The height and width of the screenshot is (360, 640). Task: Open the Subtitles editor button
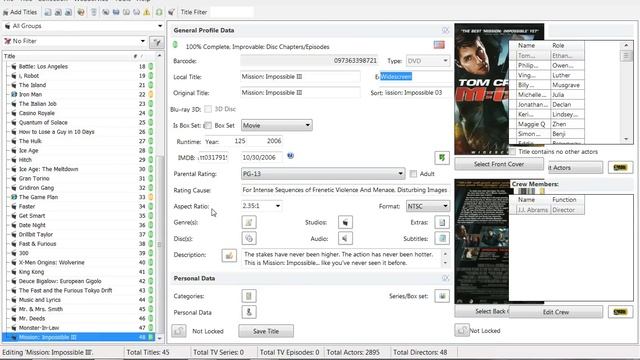click(x=442, y=238)
